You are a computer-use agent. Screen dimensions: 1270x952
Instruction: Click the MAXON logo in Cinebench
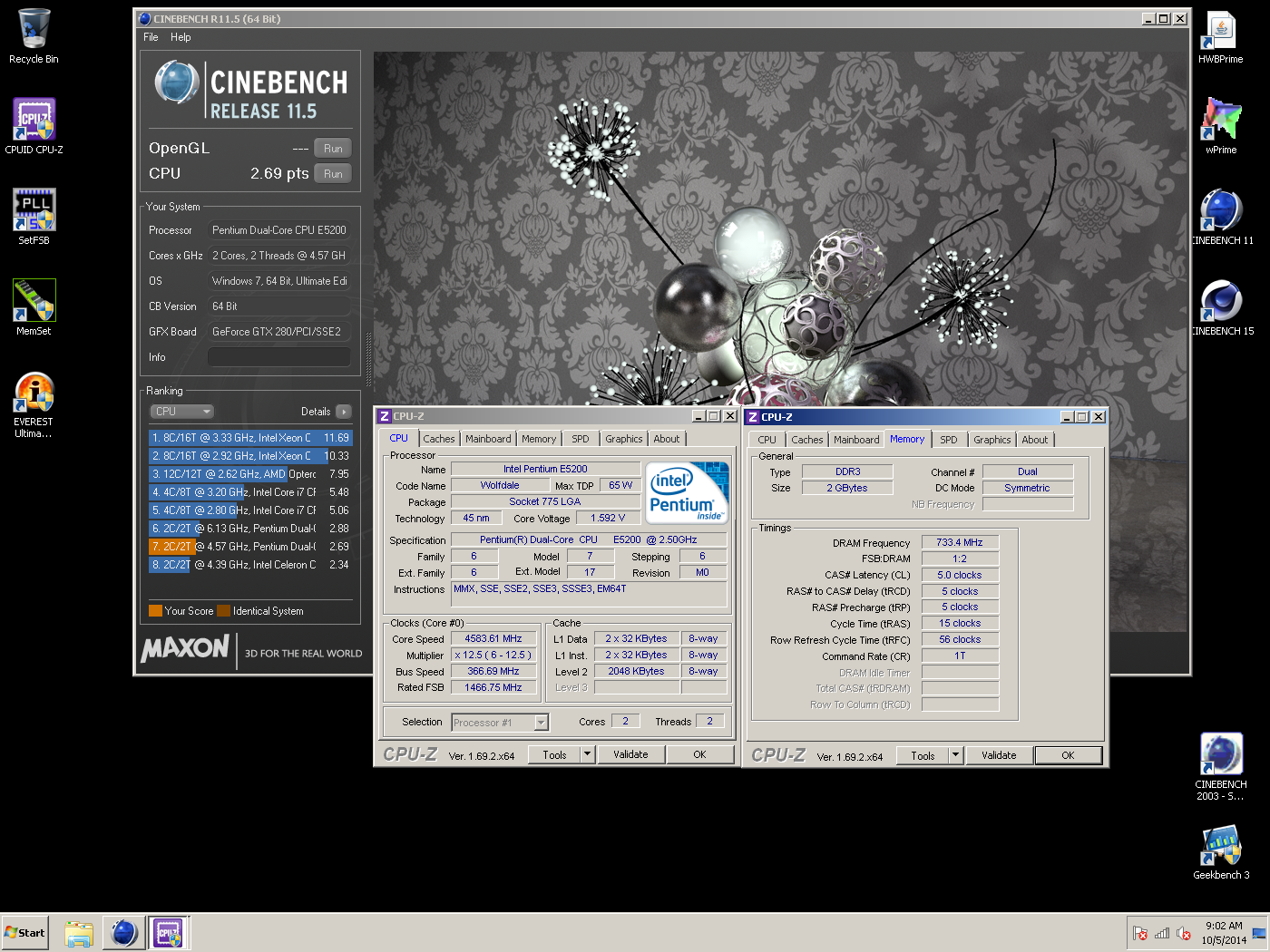(x=185, y=648)
